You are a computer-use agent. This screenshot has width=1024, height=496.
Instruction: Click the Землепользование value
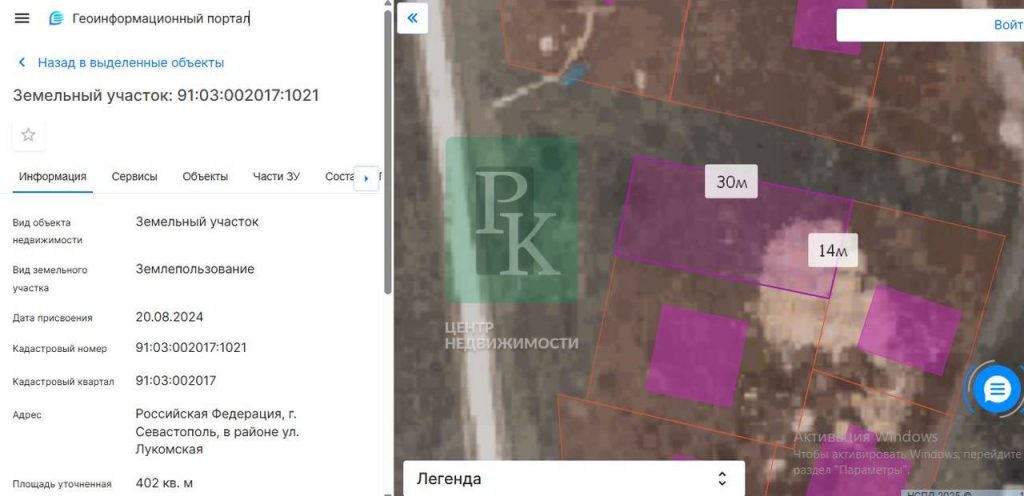195,269
